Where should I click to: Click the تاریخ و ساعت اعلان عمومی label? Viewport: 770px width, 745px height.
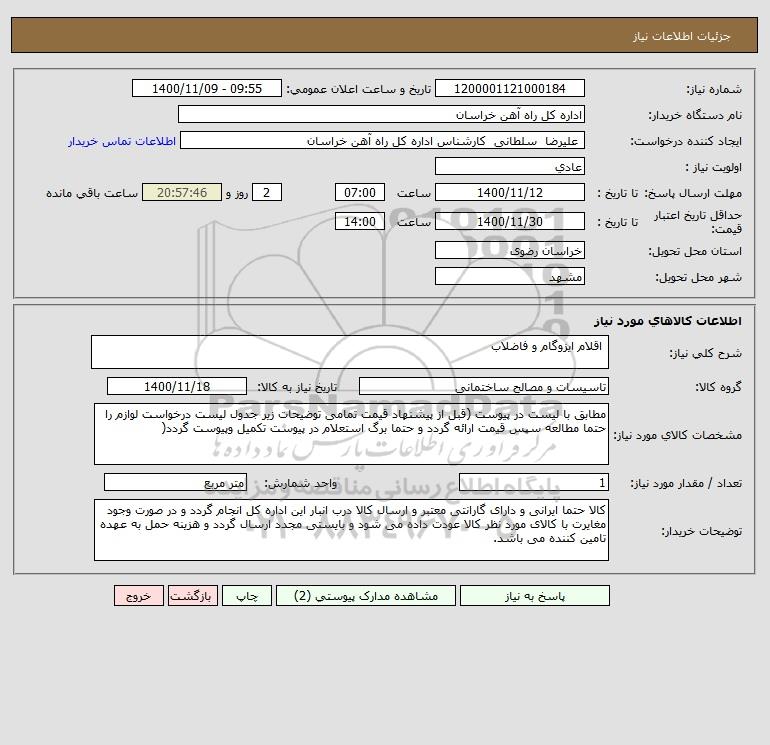pyautogui.click(x=358, y=89)
